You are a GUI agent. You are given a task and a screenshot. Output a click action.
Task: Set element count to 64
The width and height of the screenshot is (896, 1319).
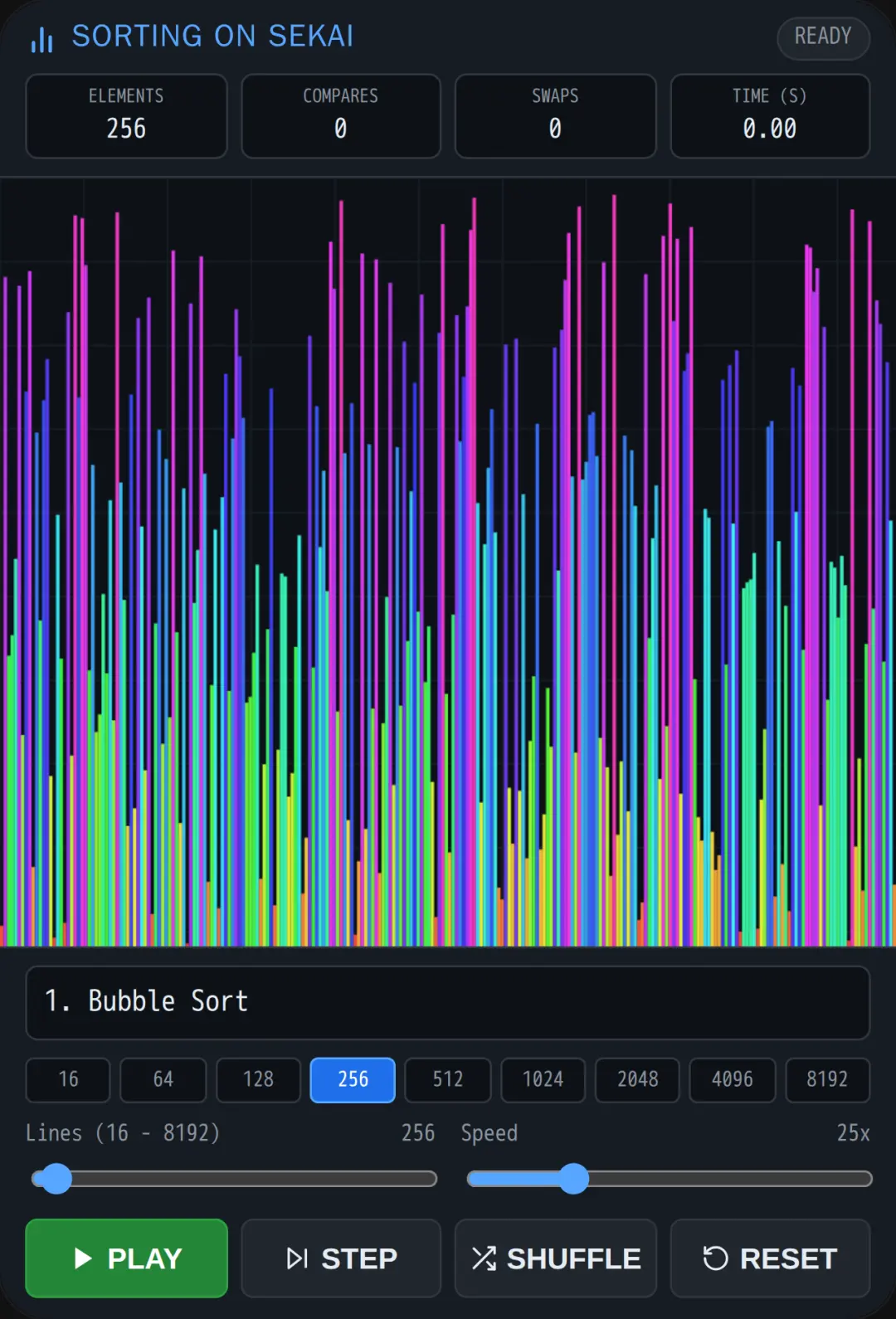click(x=163, y=1079)
